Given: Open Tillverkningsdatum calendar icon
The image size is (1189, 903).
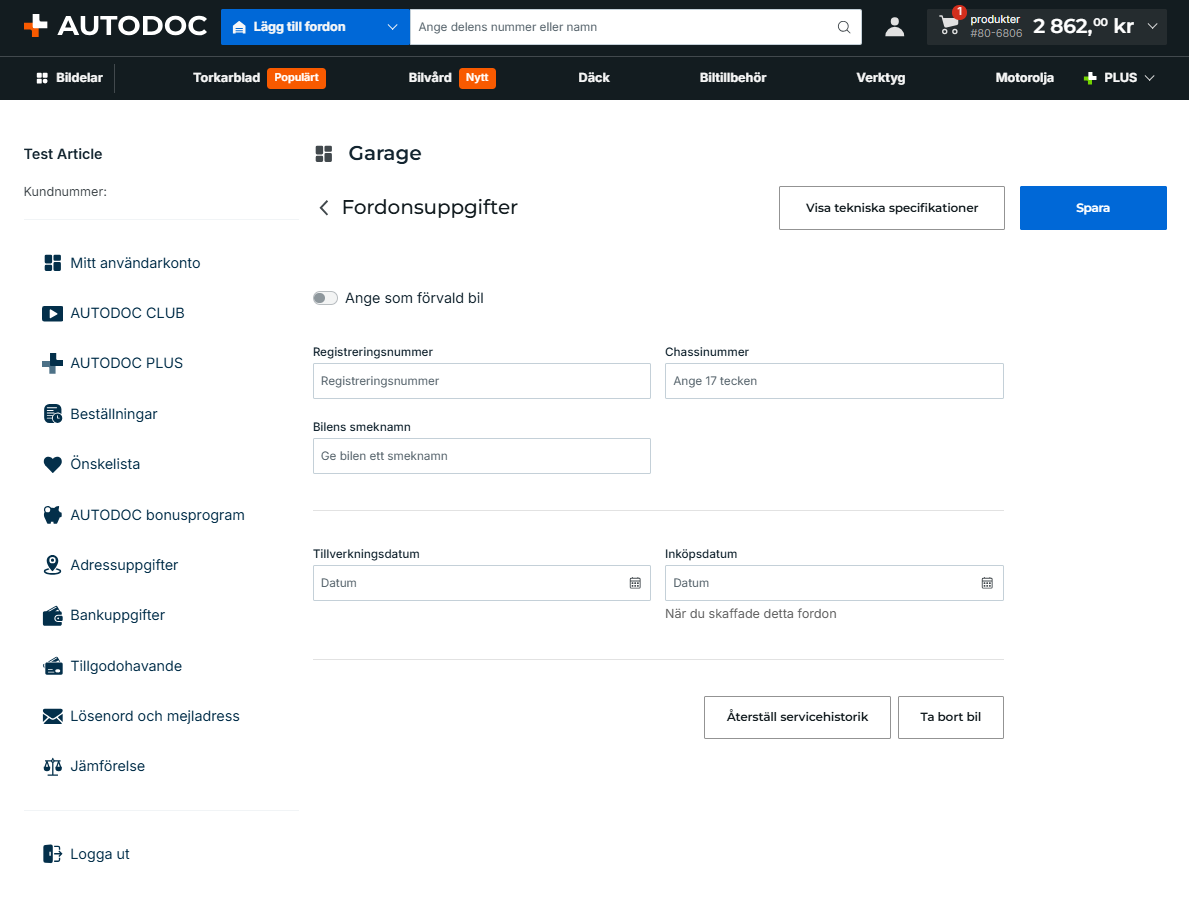Looking at the screenshot, I should [x=635, y=583].
